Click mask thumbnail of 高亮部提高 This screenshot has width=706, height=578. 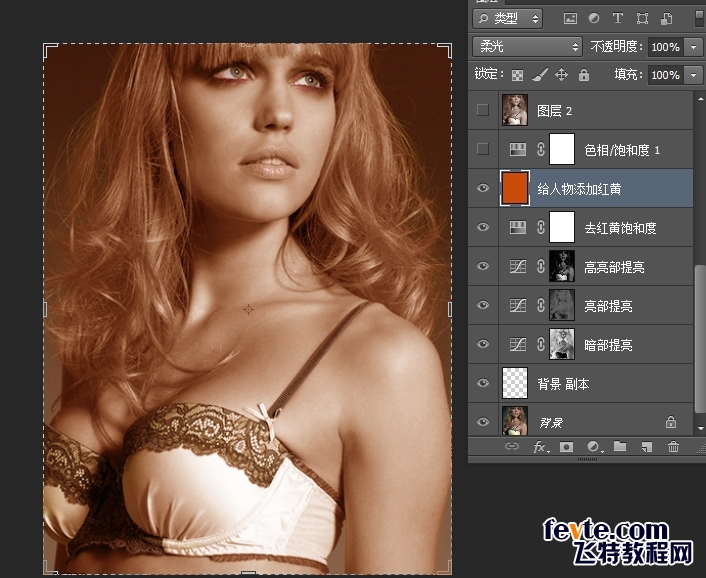(562, 266)
